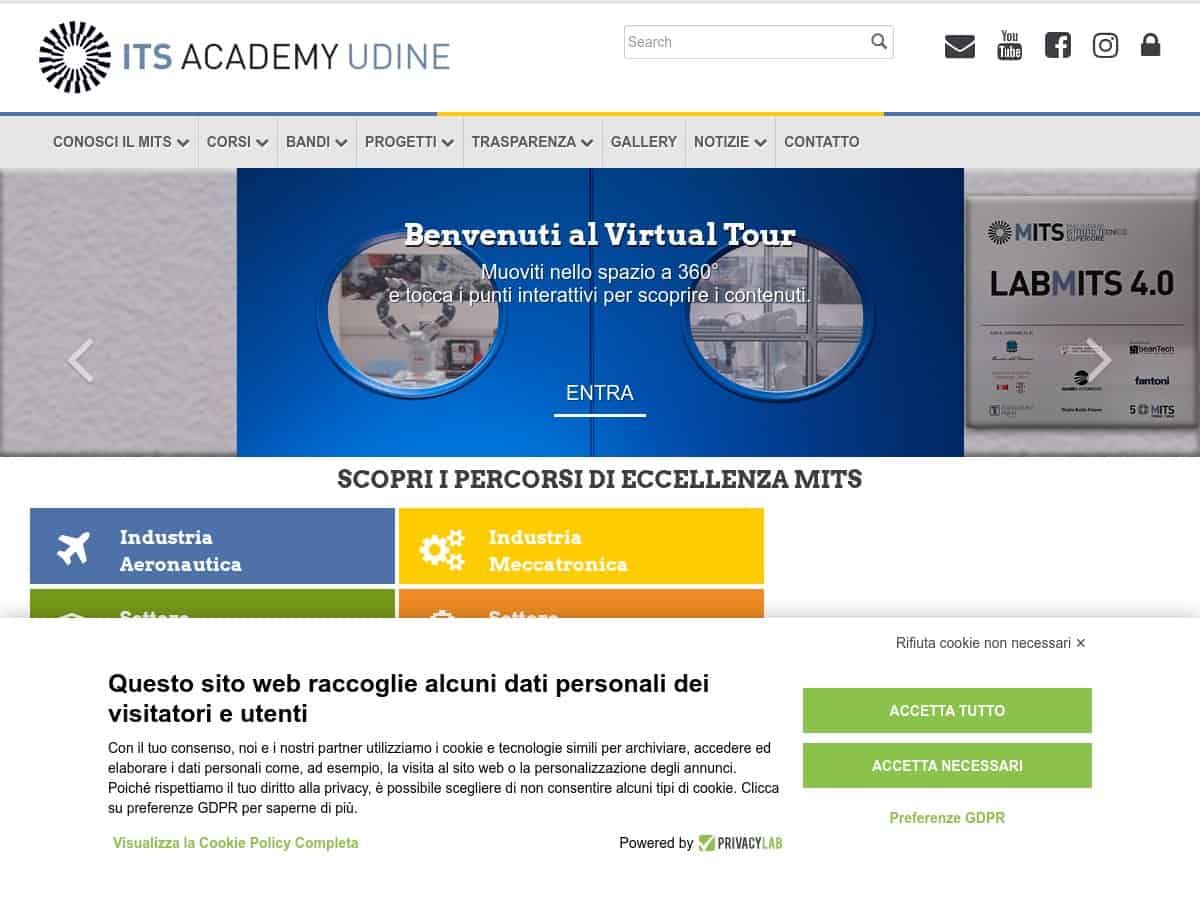Viewport: 1200px width, 900px height.
Task: Click the search magnifier icon
Action: pos(879,41)
